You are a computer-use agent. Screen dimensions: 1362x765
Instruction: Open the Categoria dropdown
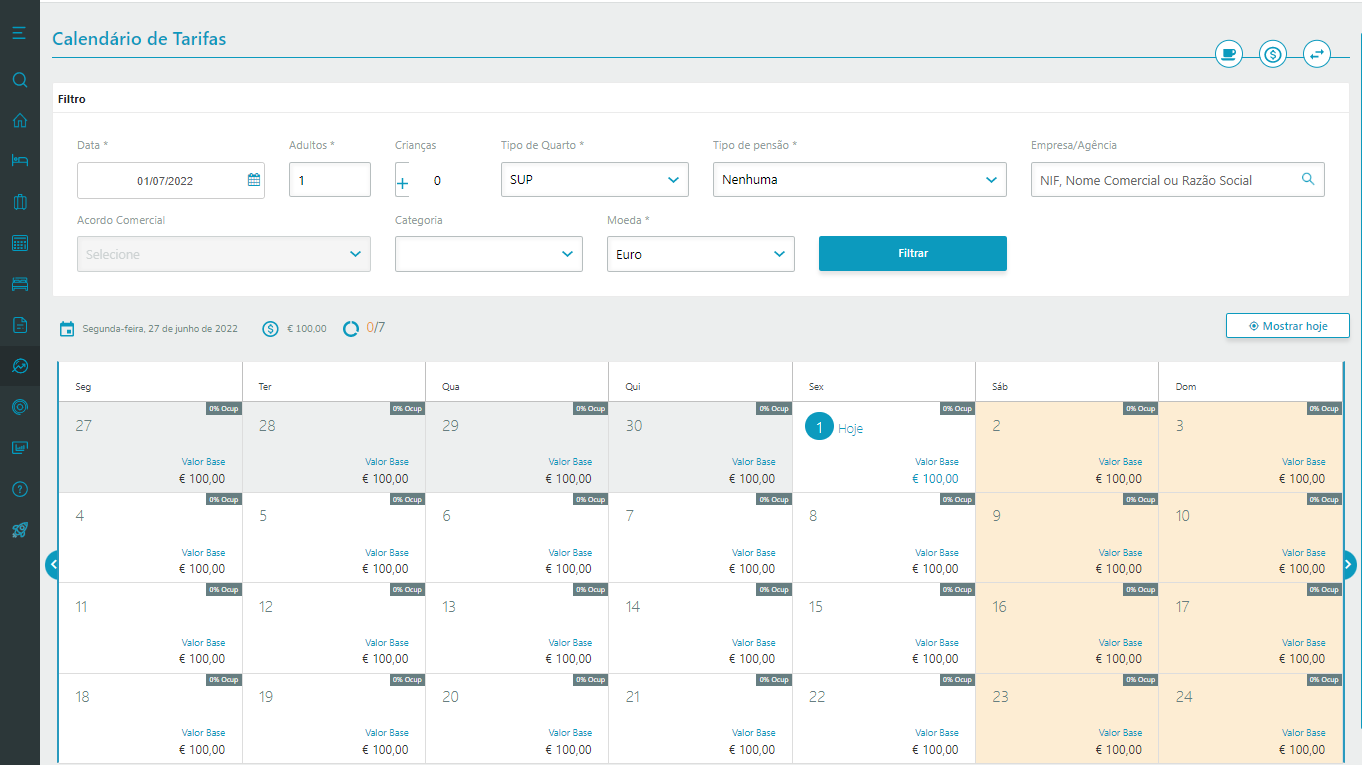coord(488,254)
